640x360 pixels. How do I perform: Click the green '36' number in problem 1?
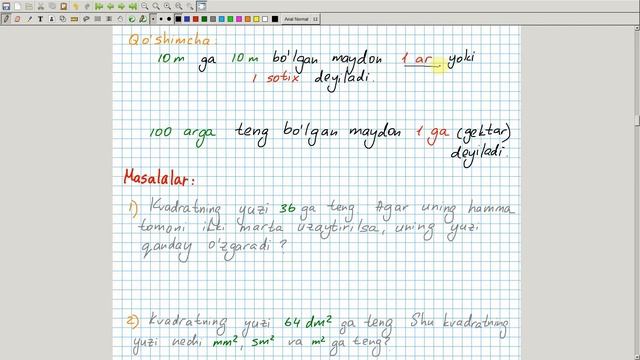pyautogui.click(x=287, y=208)
